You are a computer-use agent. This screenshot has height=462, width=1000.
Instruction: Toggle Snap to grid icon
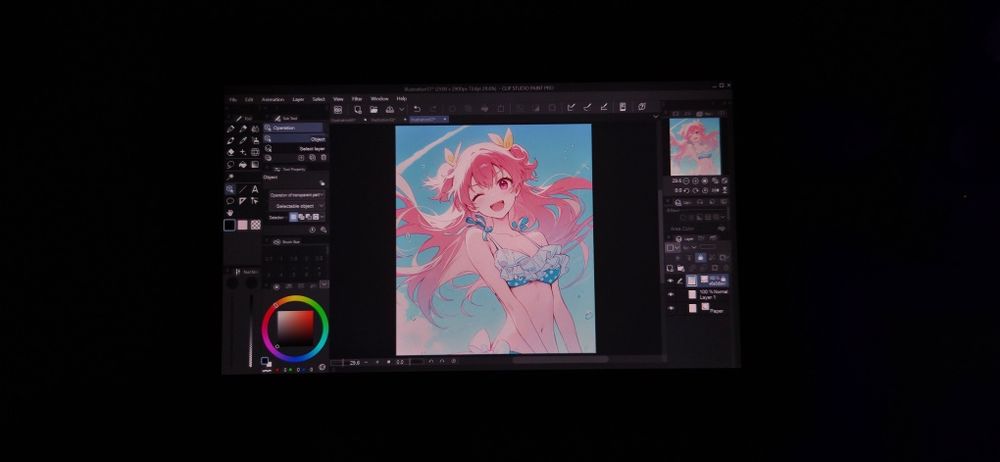click(603, 108)
